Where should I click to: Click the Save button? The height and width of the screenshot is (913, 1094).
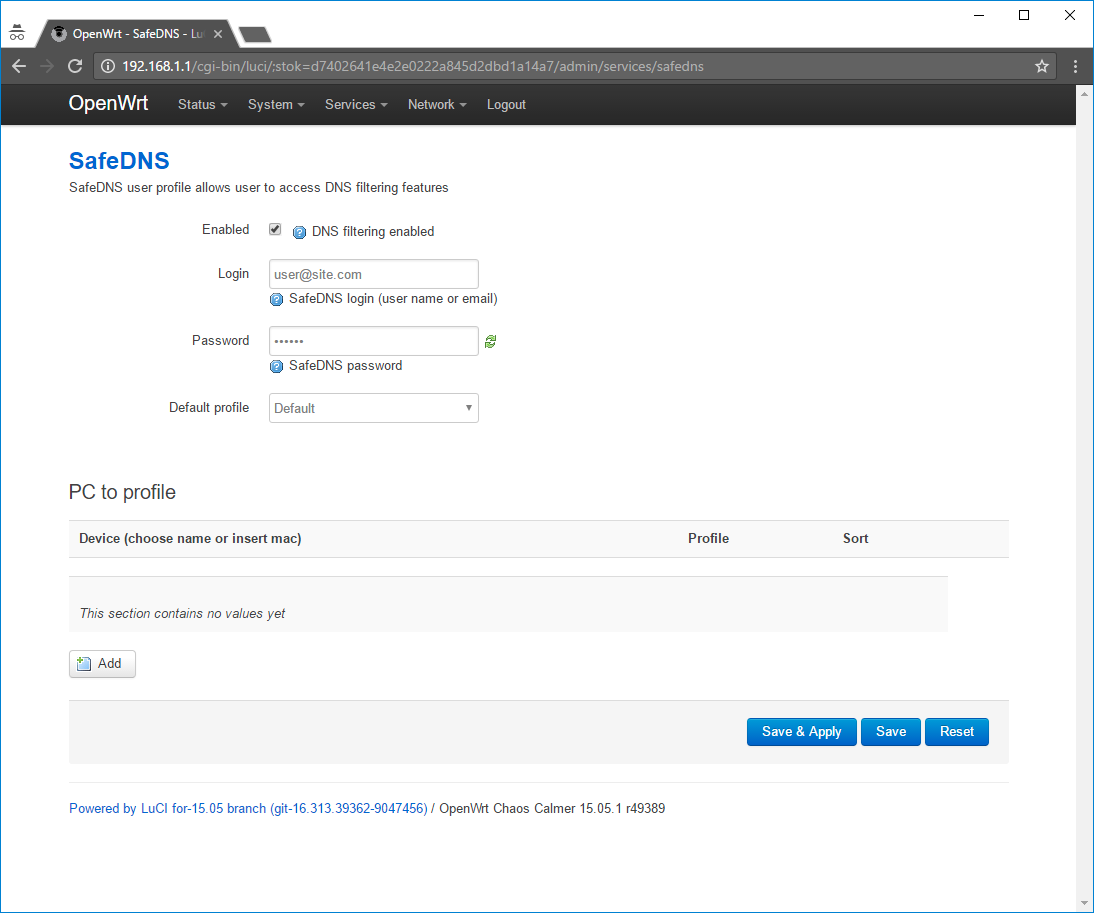tap(890, 732)
